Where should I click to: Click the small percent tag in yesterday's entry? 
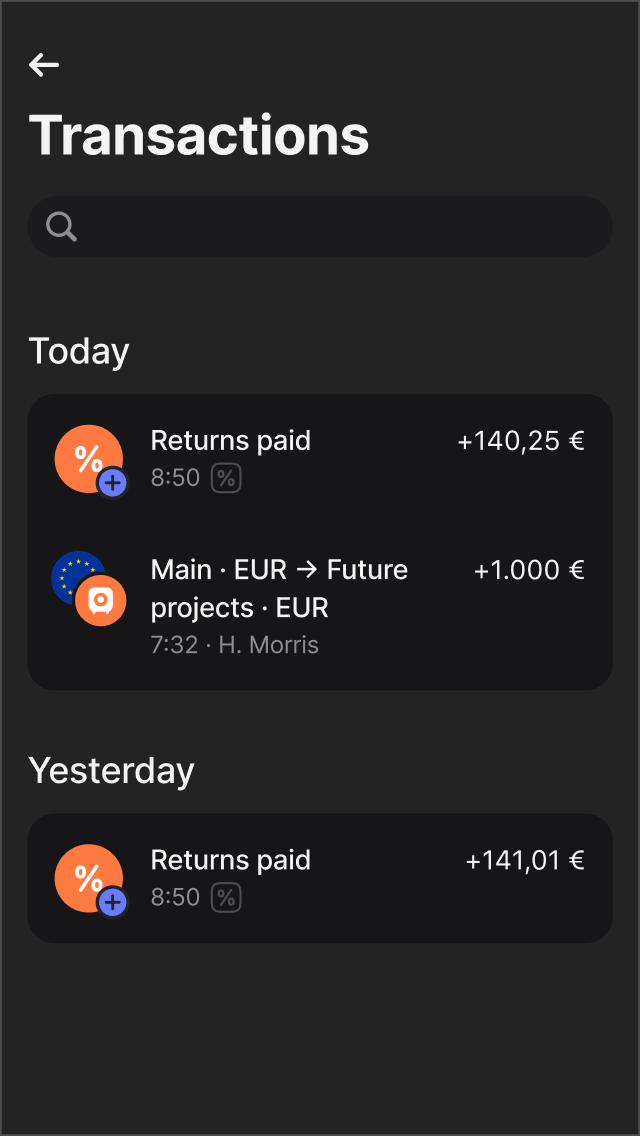click(x=227, y=897)
